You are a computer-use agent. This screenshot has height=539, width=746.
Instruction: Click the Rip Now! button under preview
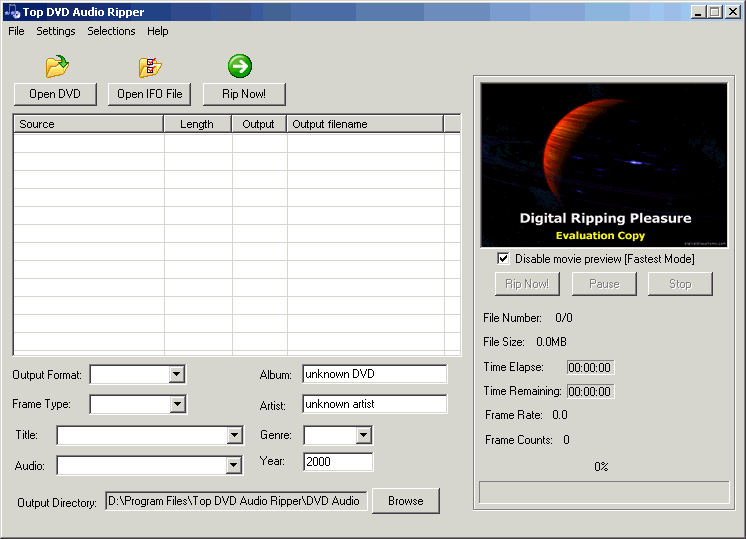tap(527, 284)
